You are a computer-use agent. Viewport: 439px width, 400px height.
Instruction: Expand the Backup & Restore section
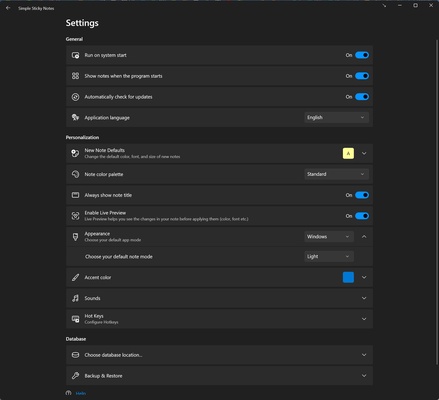(364, 376)
